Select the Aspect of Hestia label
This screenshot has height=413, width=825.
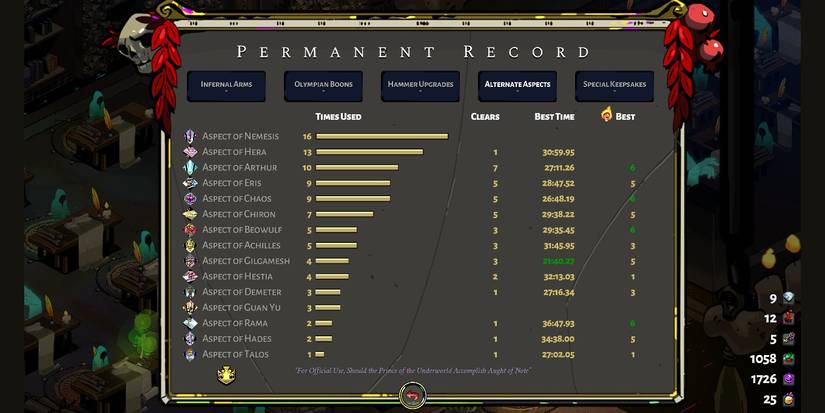pyautogui.click(x=237, y=276)
